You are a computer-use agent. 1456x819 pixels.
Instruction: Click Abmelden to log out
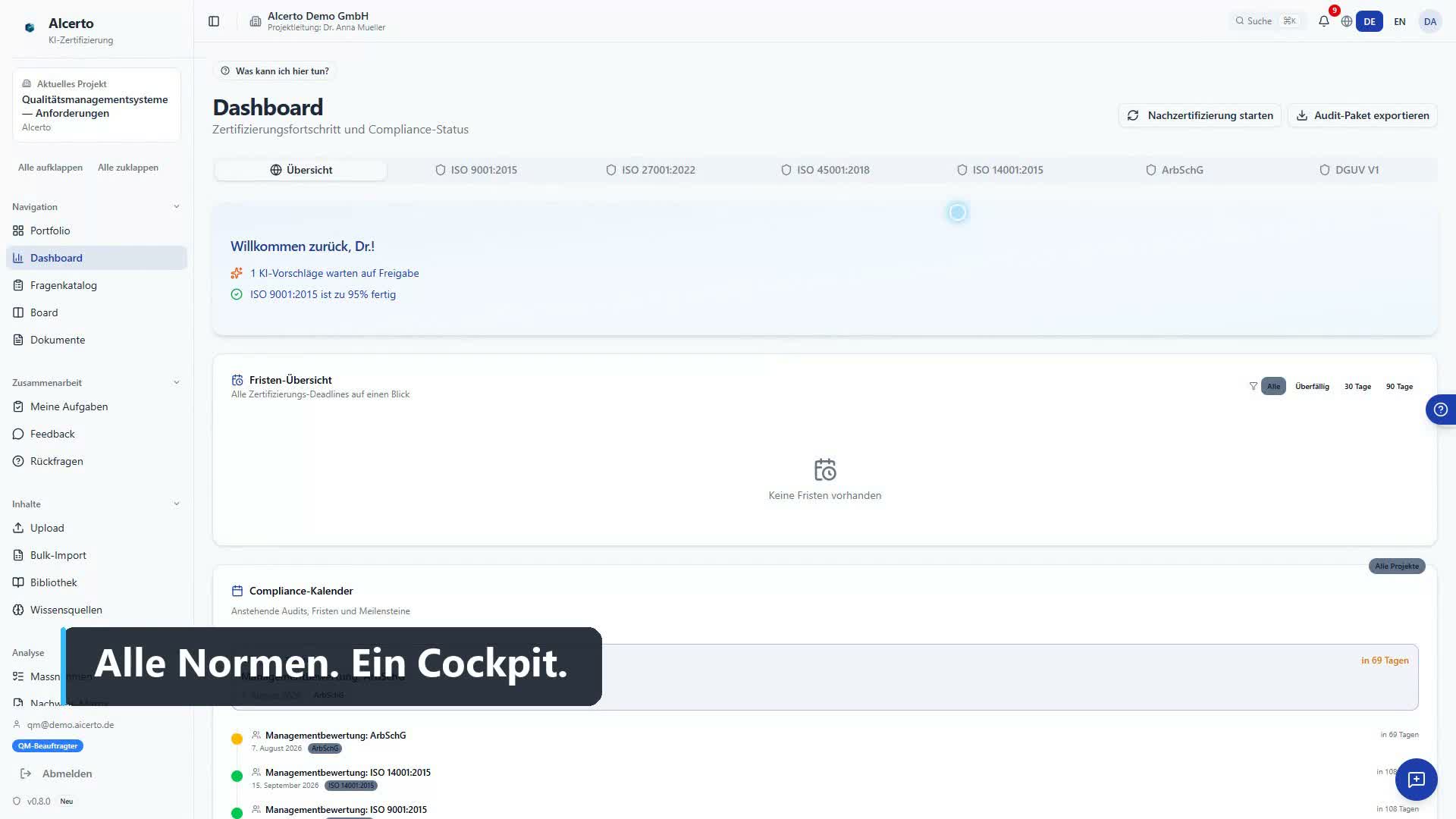(x=67, y=773)
